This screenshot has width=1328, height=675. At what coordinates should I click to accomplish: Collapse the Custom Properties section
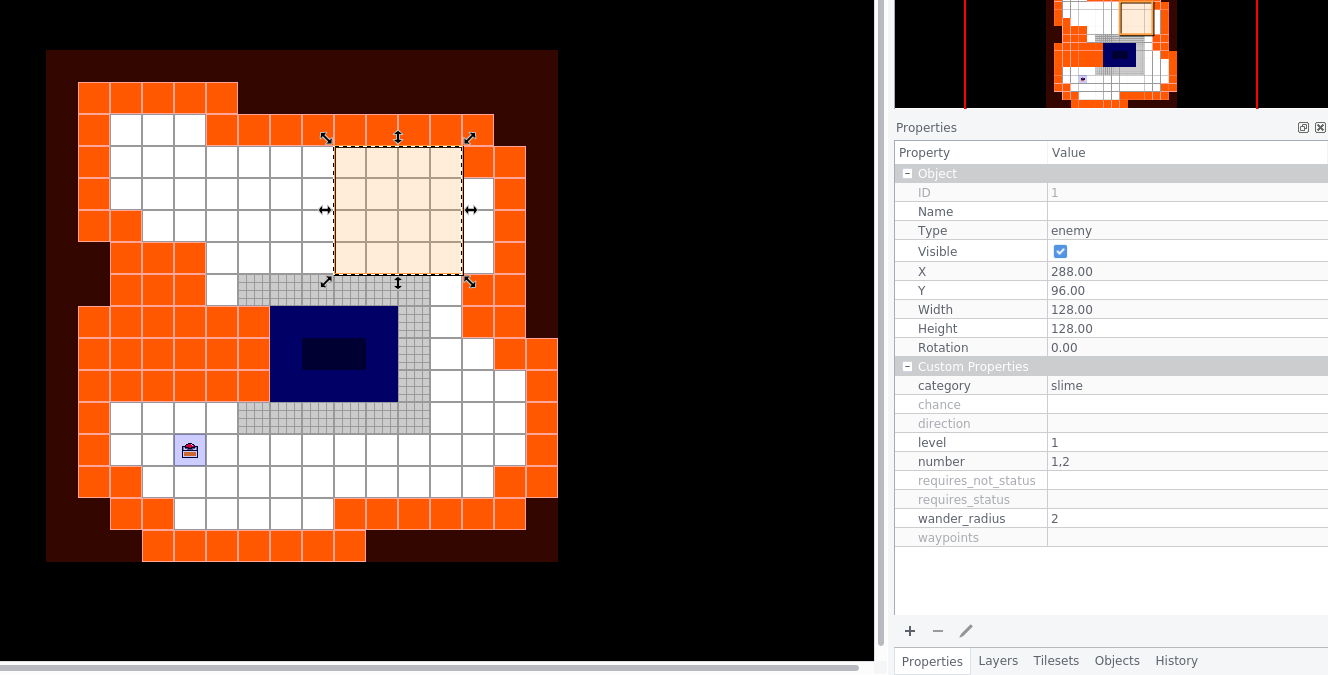pyautogui.click(x=908, y=366)
